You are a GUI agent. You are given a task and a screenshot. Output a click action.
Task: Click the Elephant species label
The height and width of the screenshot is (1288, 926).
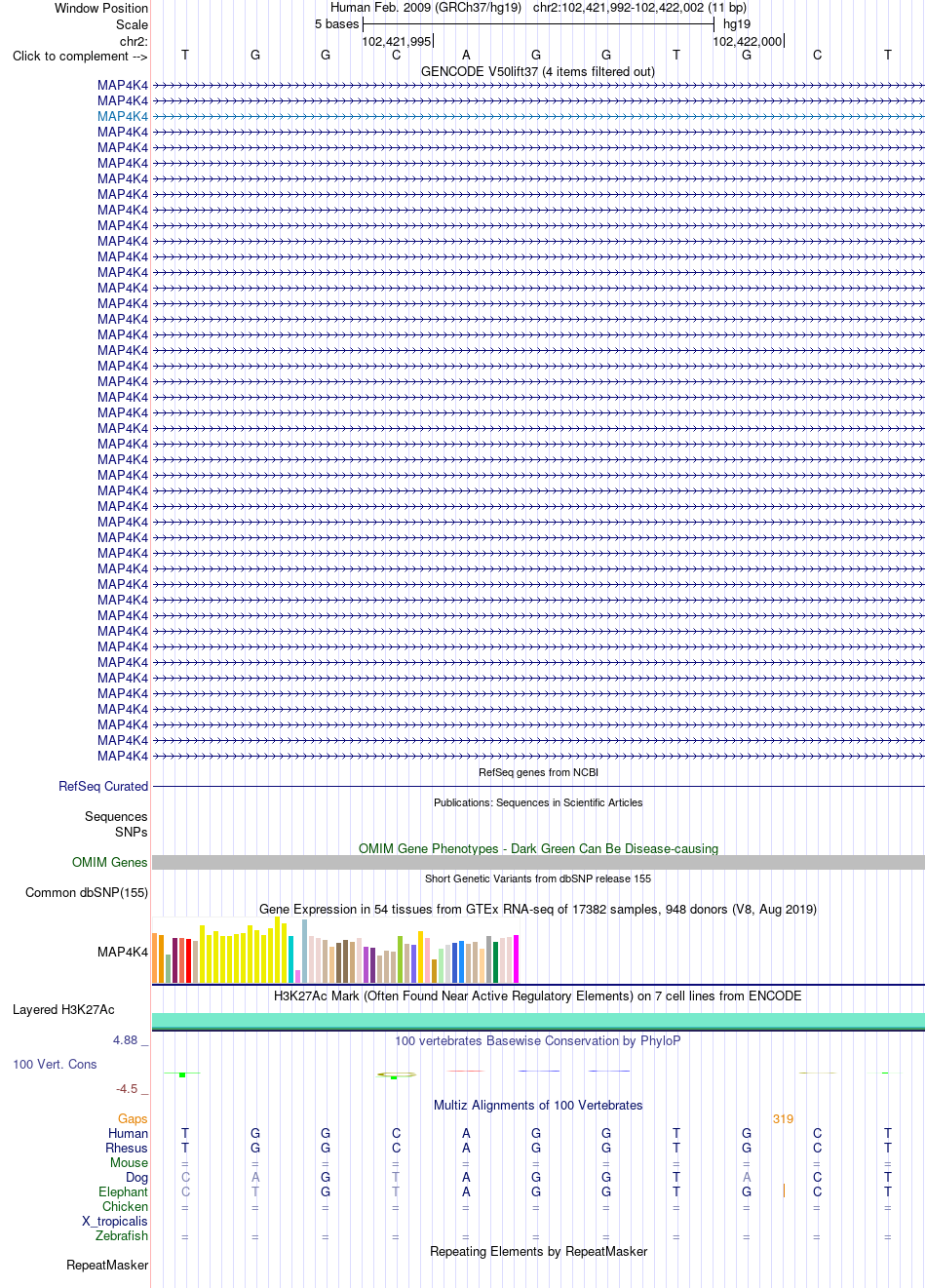[123, 1191]
